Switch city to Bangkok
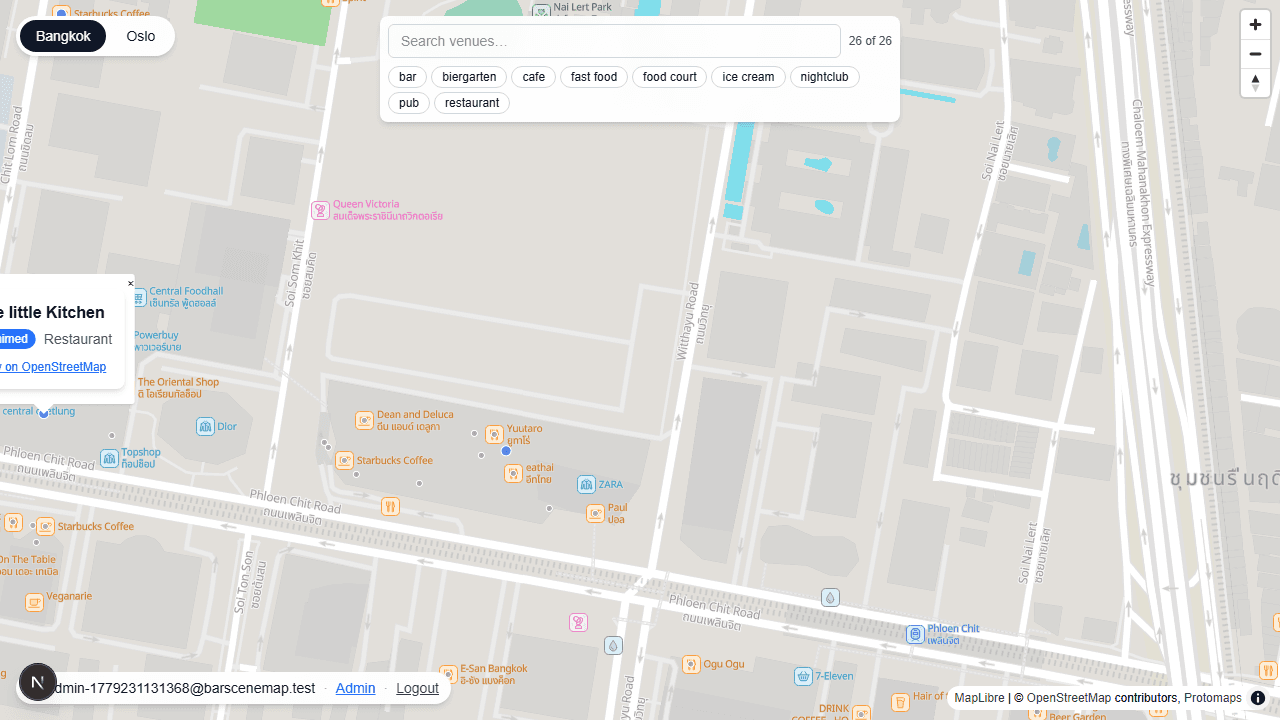 click(x=63, y=37)
